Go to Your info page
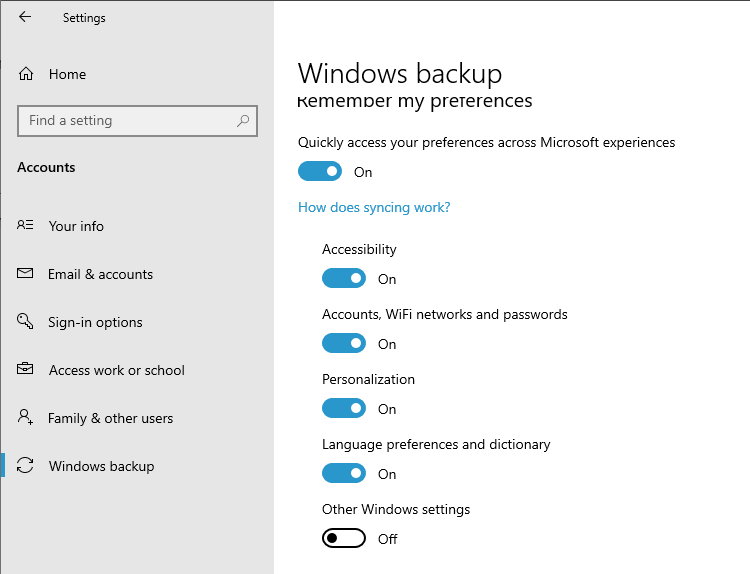 (137, 226)
